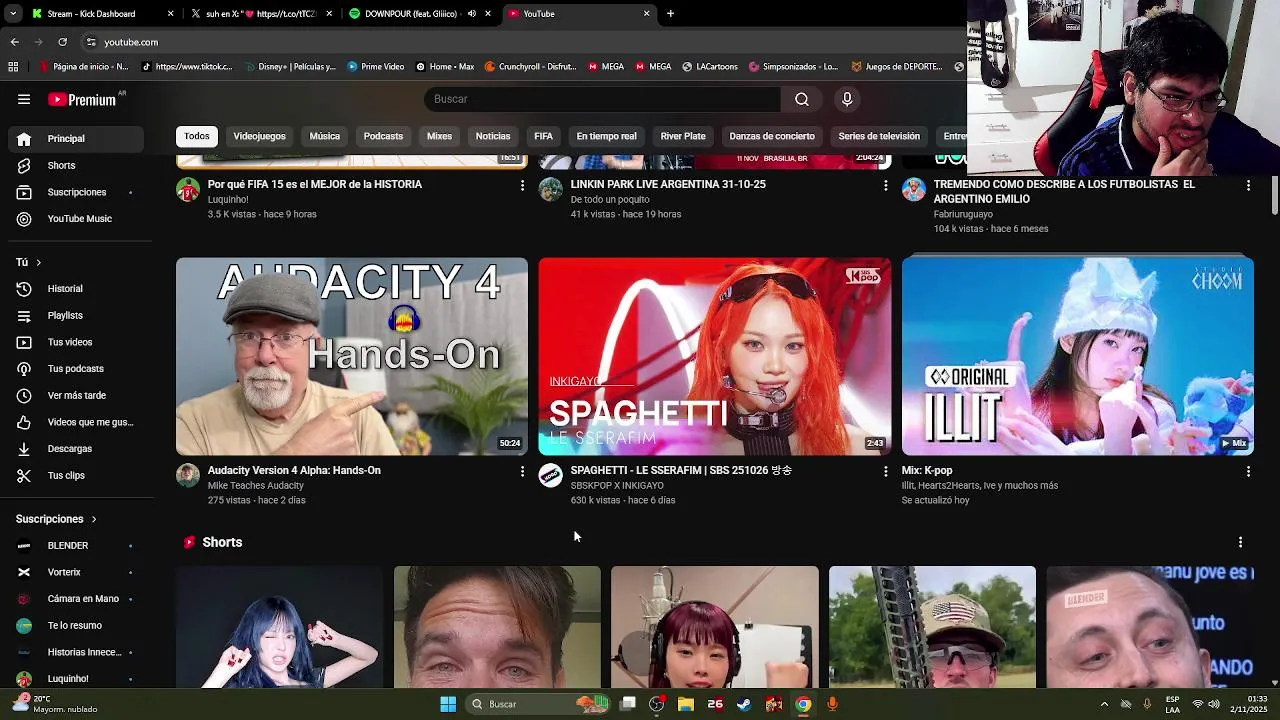Open options menu for Mix: K-pop
The height and width of the screenshot is (720, 1280).
(1248, 471)
